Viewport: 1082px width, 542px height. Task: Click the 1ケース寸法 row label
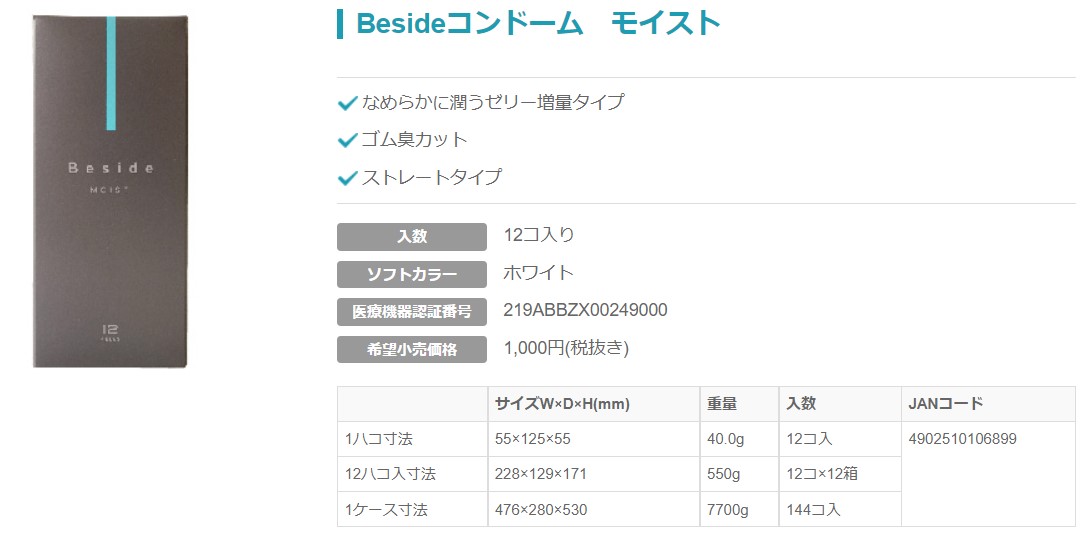point(386,509)
